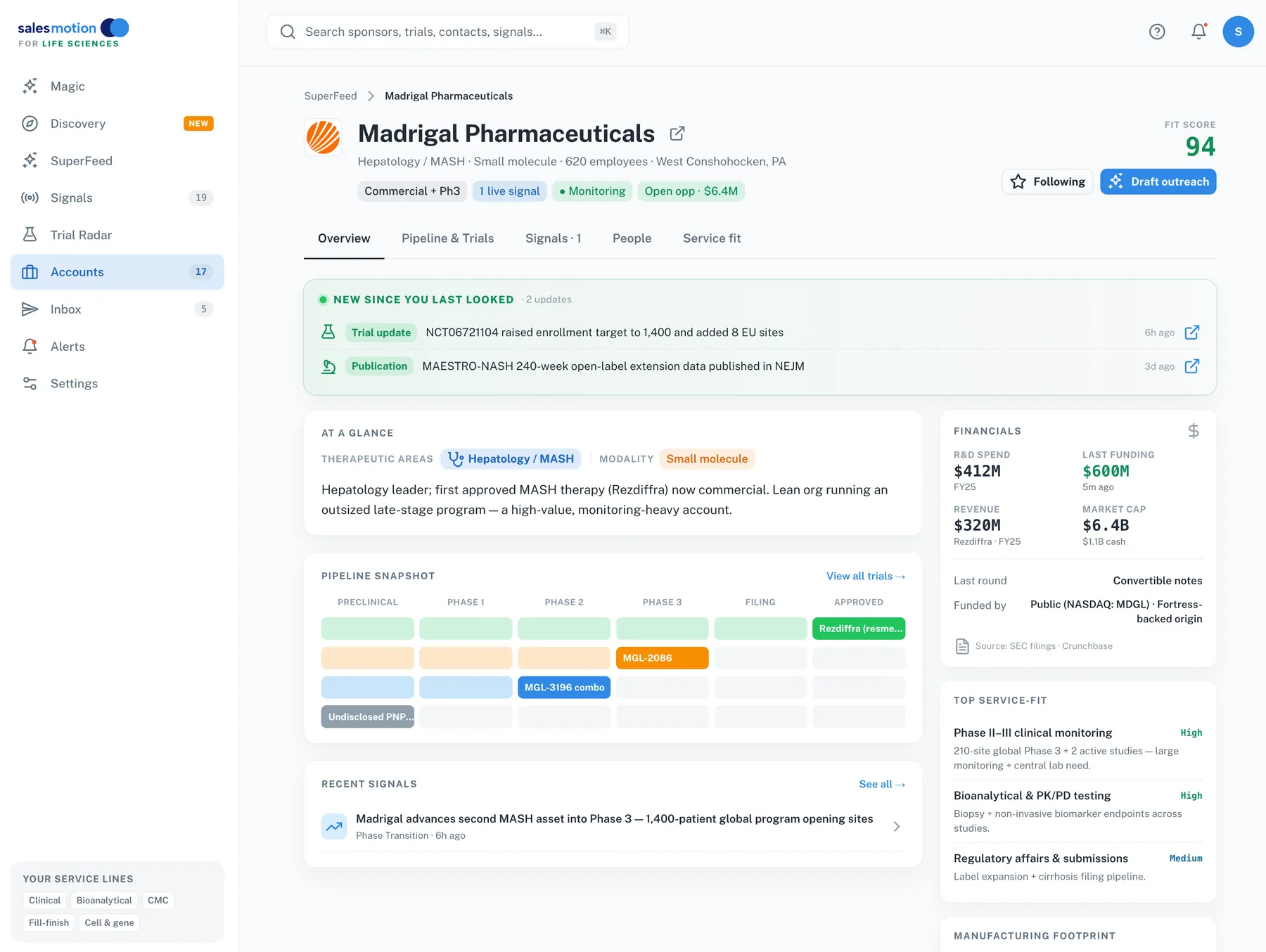This screenshot has height=952, width=1266.
Task: Select the Rezdiffra approved pipeline bar
Action: click(859, 629)
